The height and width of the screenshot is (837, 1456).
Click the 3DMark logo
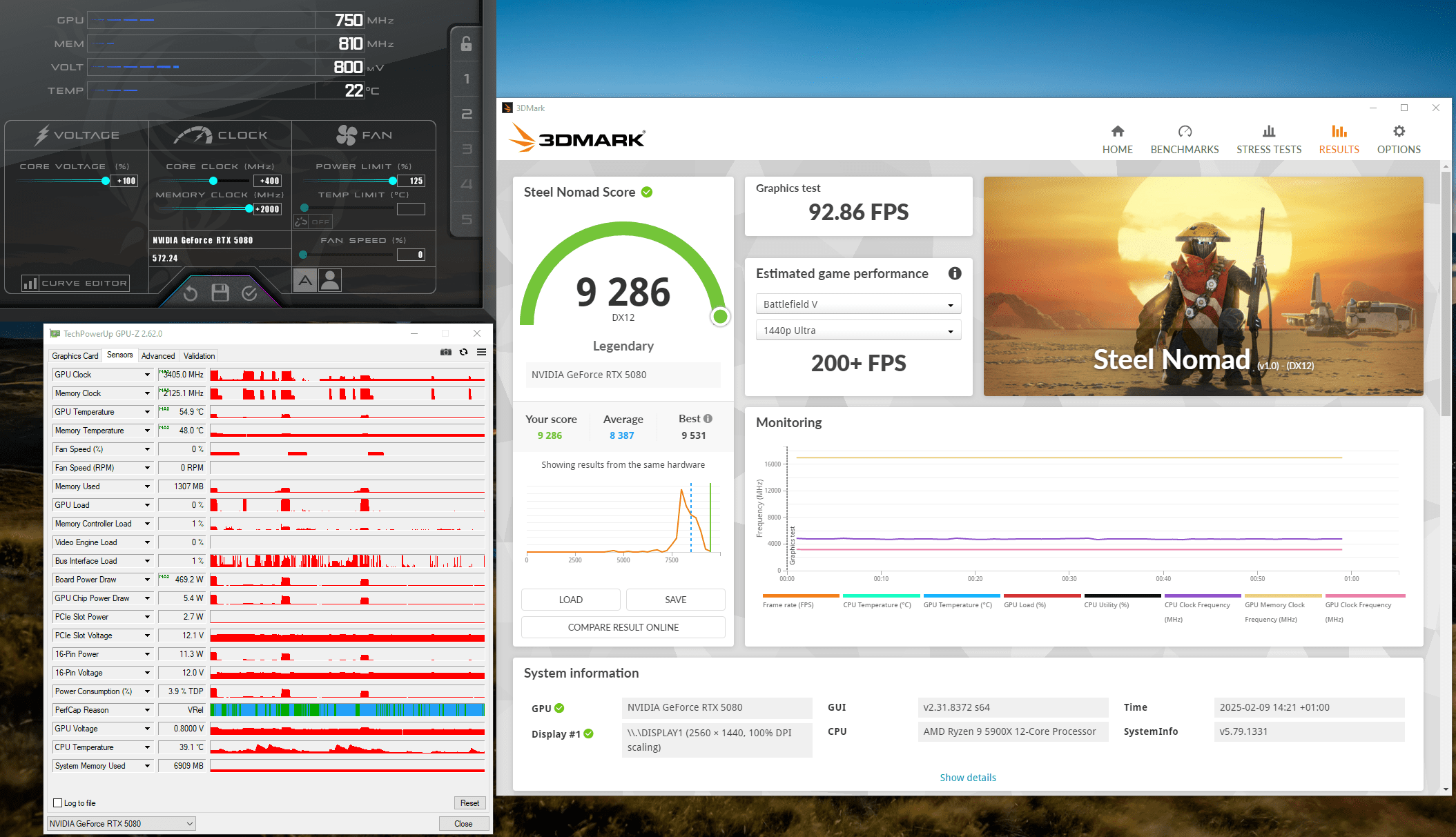coord(578,137)
